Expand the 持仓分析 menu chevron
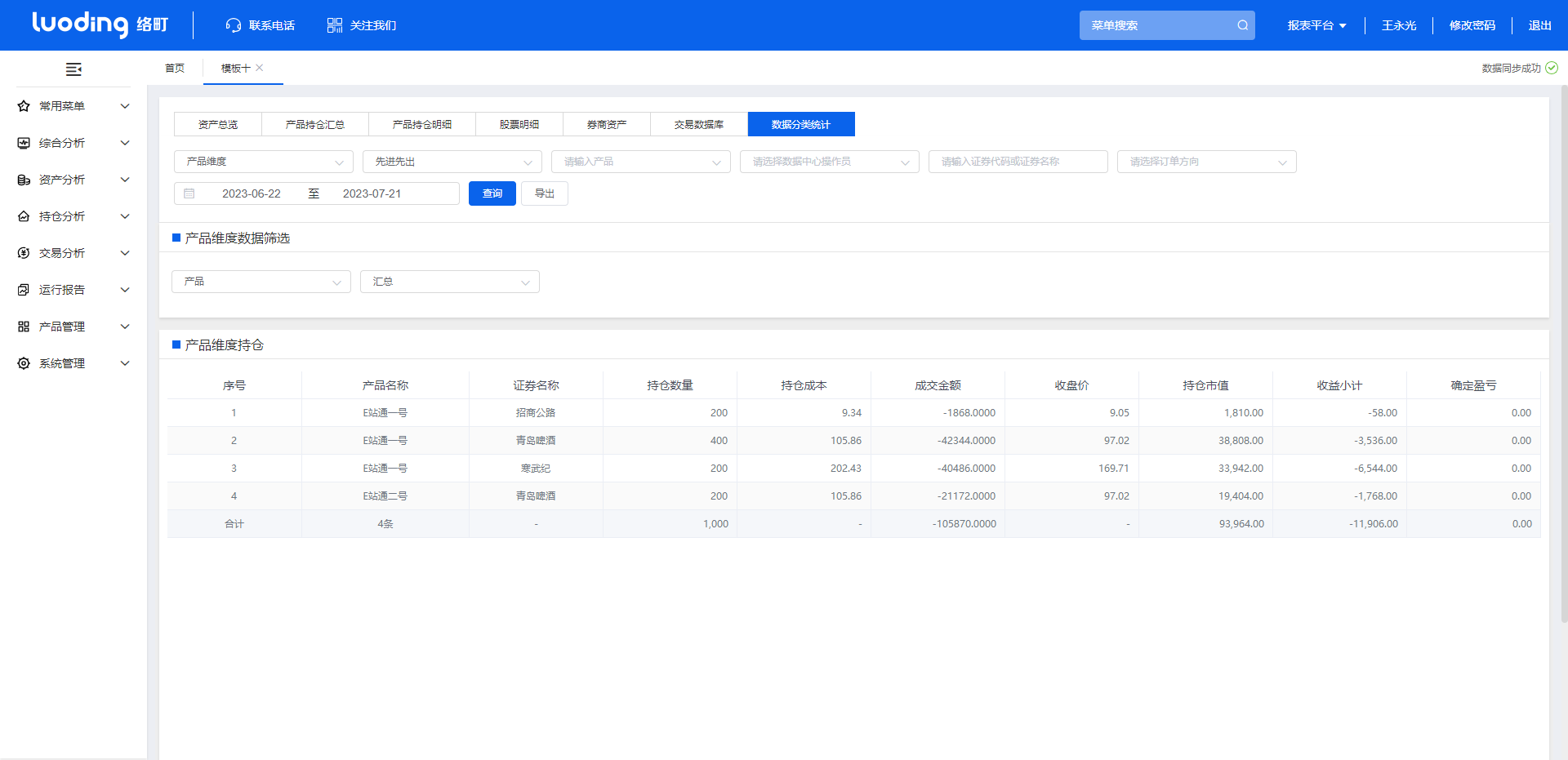This screenshot has width=1568, height=760. 125,216
